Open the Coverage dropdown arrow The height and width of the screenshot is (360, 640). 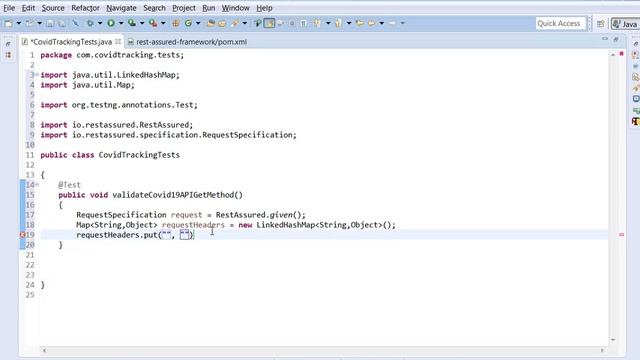(142, 23)
